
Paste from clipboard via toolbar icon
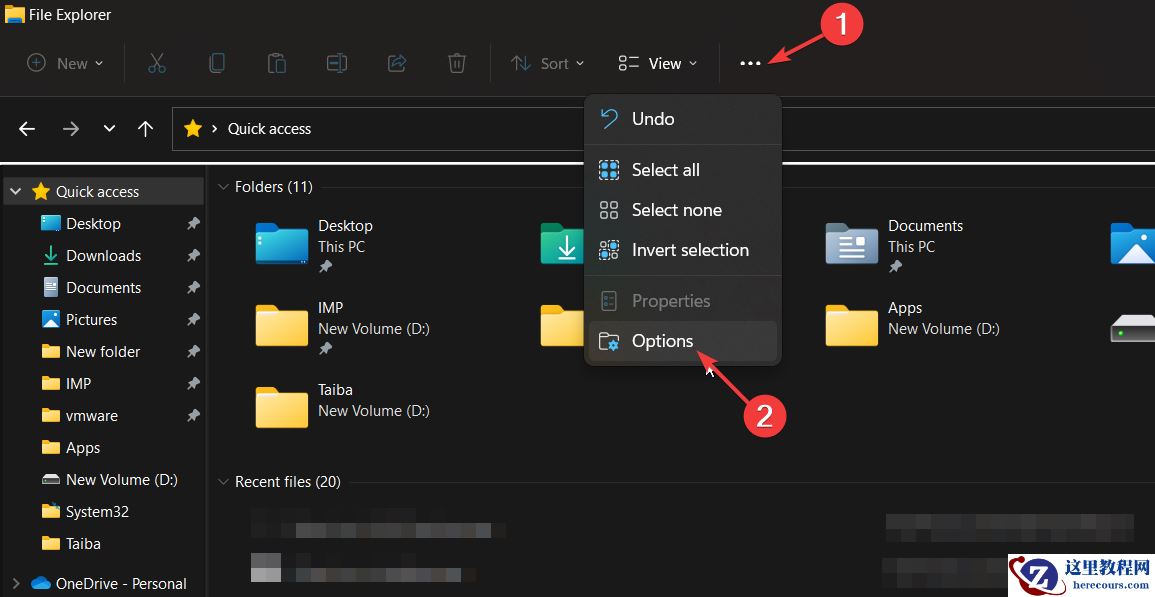point(277,63)
